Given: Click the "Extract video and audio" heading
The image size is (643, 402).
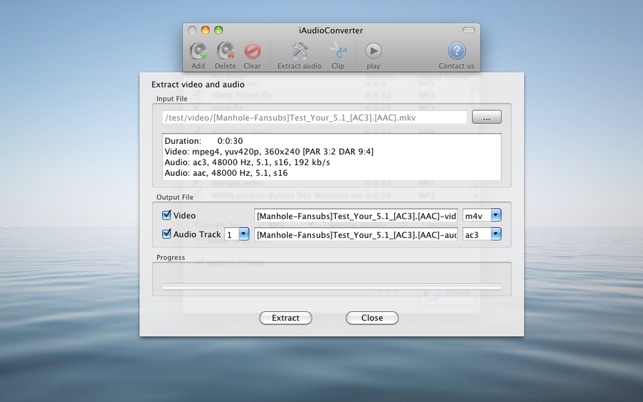Looking at the screenshot, I should [198, 85].
